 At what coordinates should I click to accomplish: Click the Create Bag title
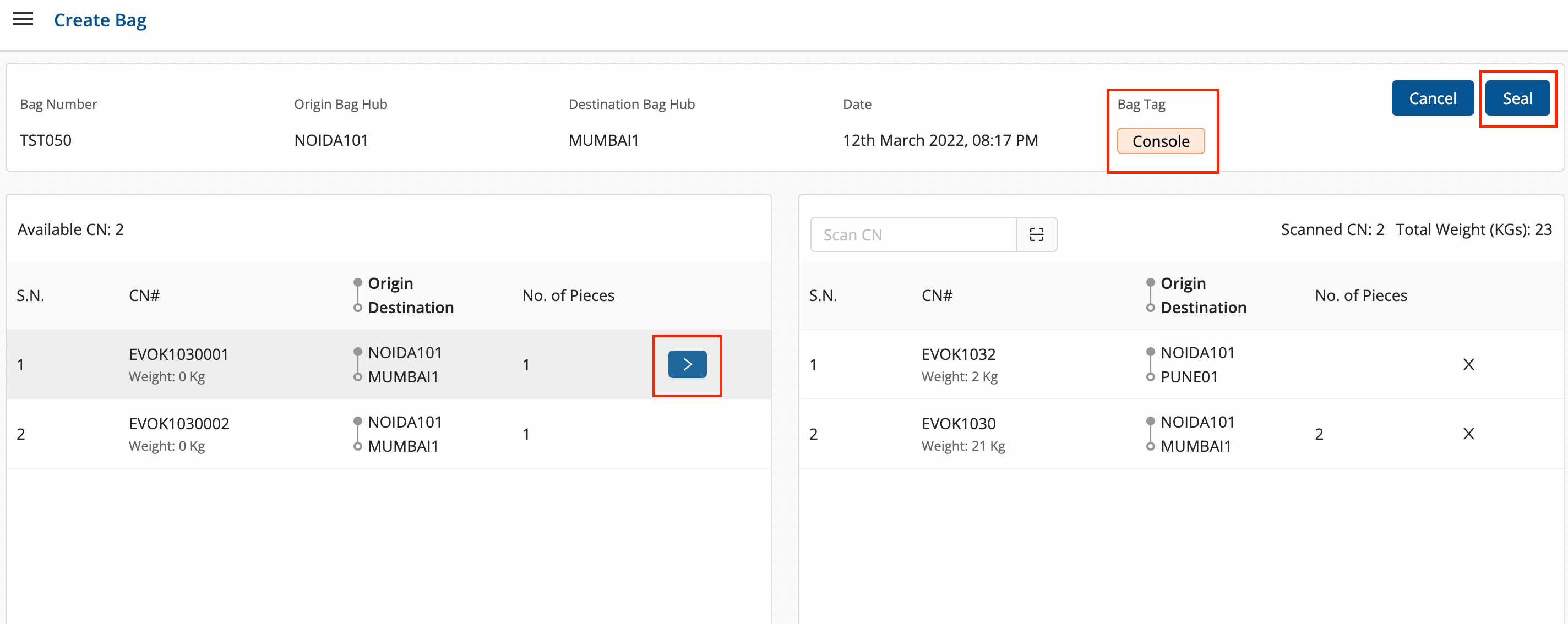100,20
